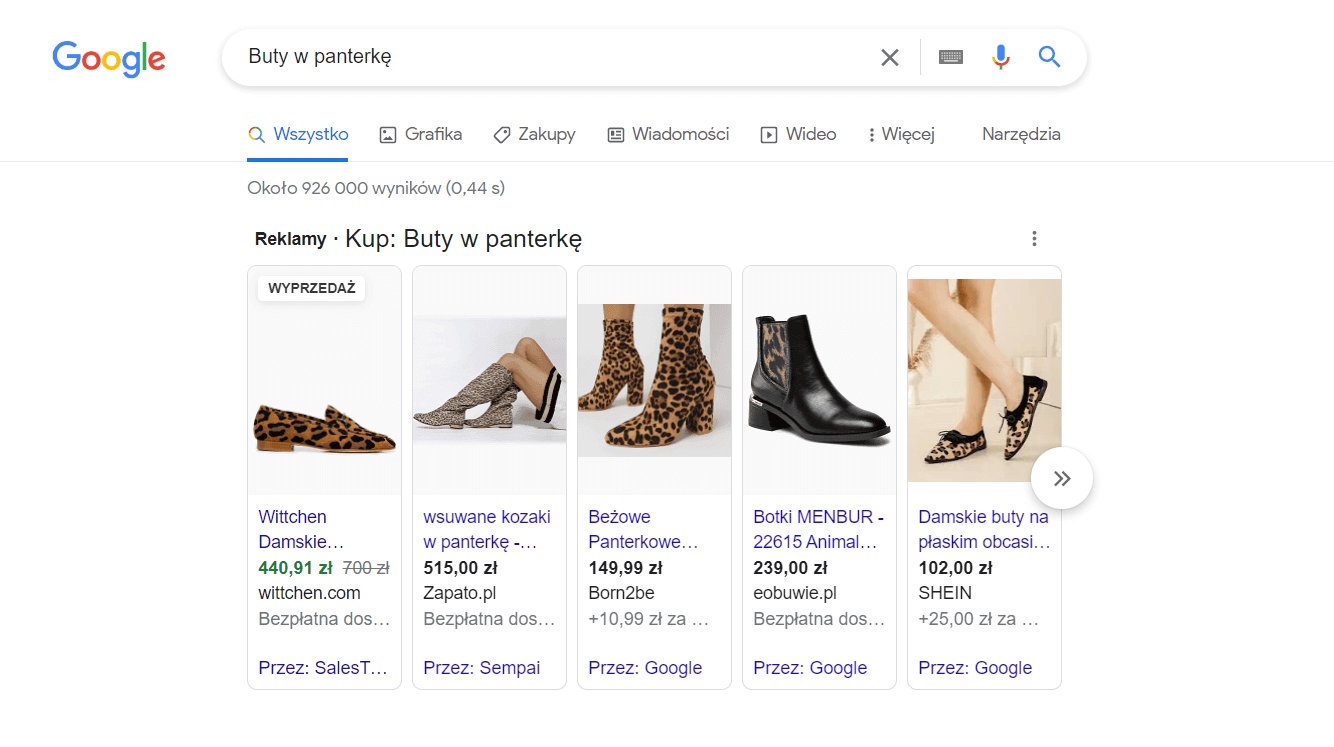Open the Wideo tab
Image resolution: width=1334 pixels, height=747 pixels.
pos(798,134)
